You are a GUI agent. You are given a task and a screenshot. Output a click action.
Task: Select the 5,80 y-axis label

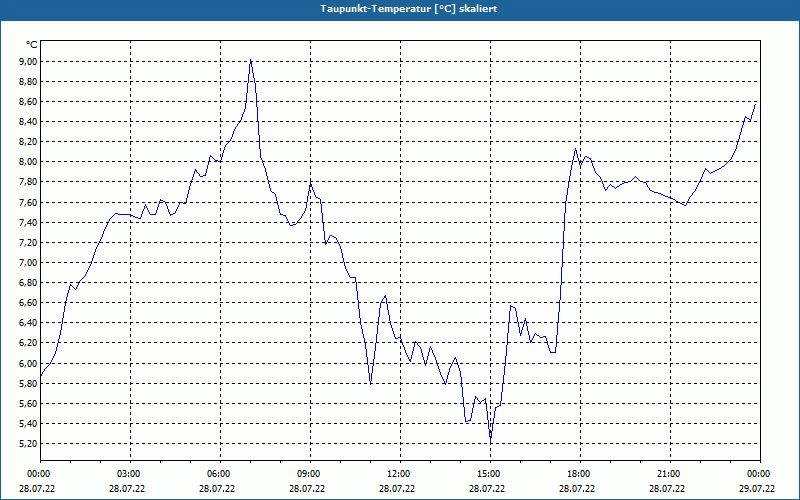coord(30,383)
